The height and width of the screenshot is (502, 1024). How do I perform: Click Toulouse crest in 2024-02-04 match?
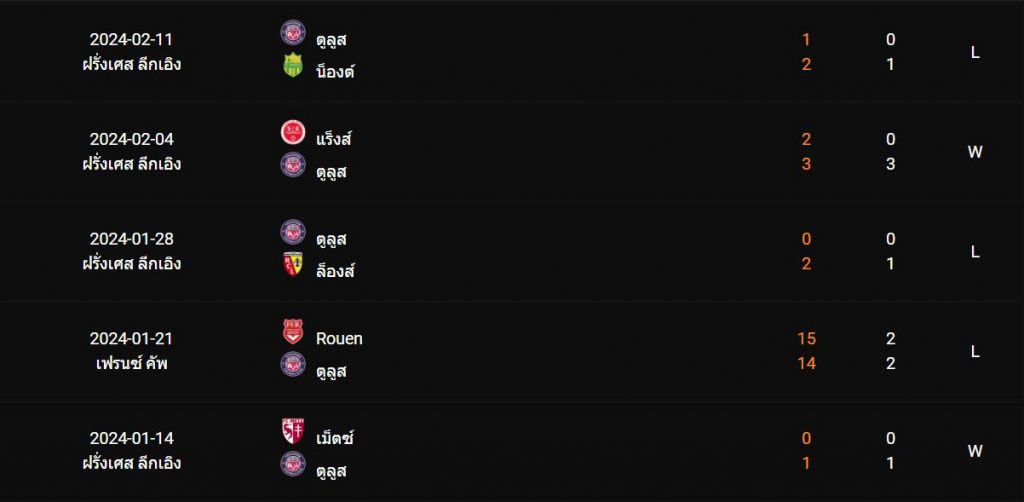(x=293, y=165)
